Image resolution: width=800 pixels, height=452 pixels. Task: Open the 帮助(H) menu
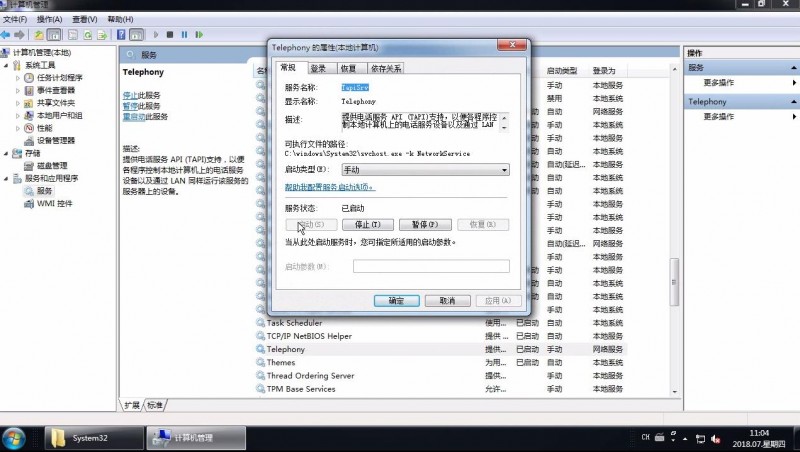(x=120, y=19)
